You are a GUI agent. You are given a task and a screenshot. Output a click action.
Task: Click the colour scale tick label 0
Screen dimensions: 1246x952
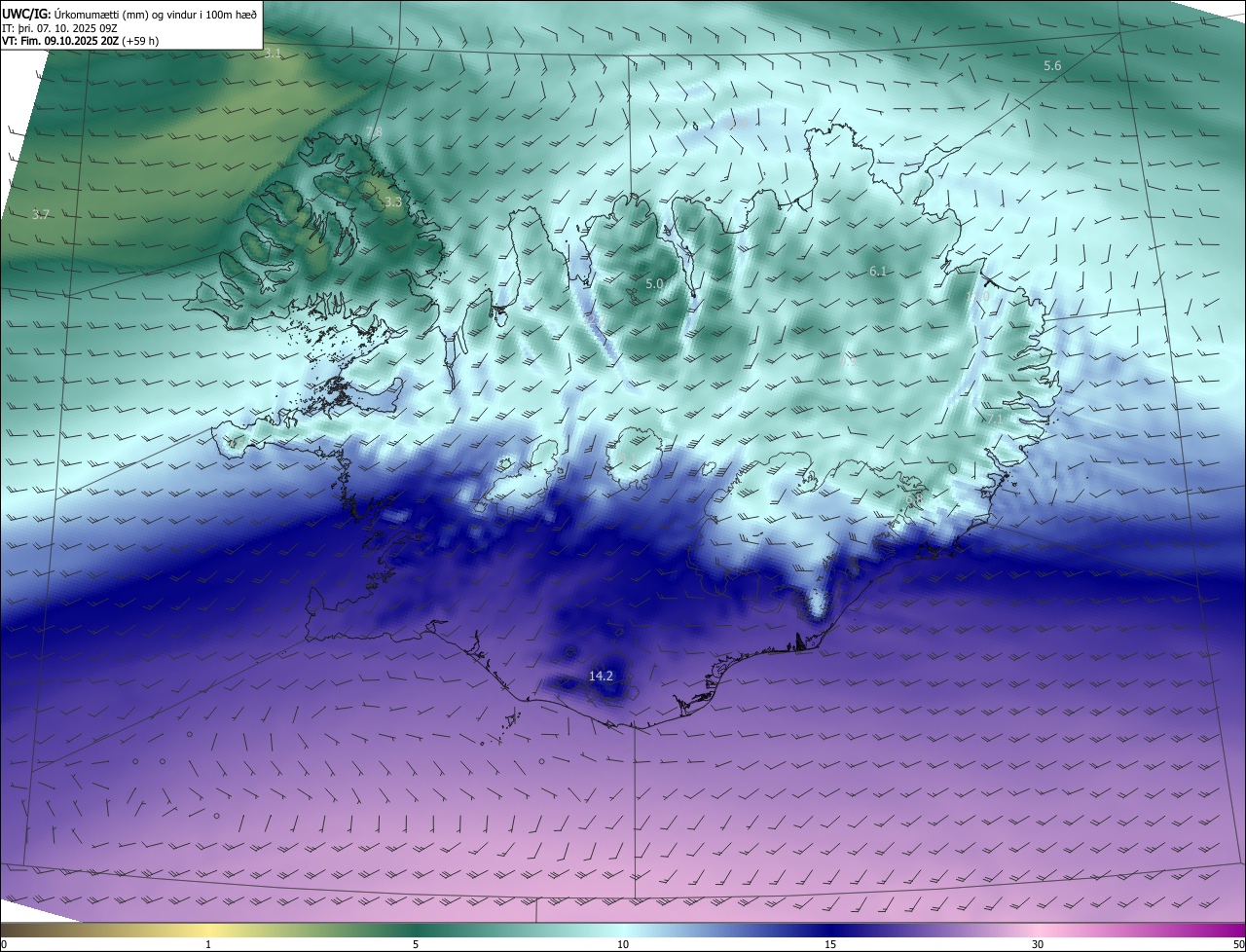pyautogui.click(x=4, y=944)
